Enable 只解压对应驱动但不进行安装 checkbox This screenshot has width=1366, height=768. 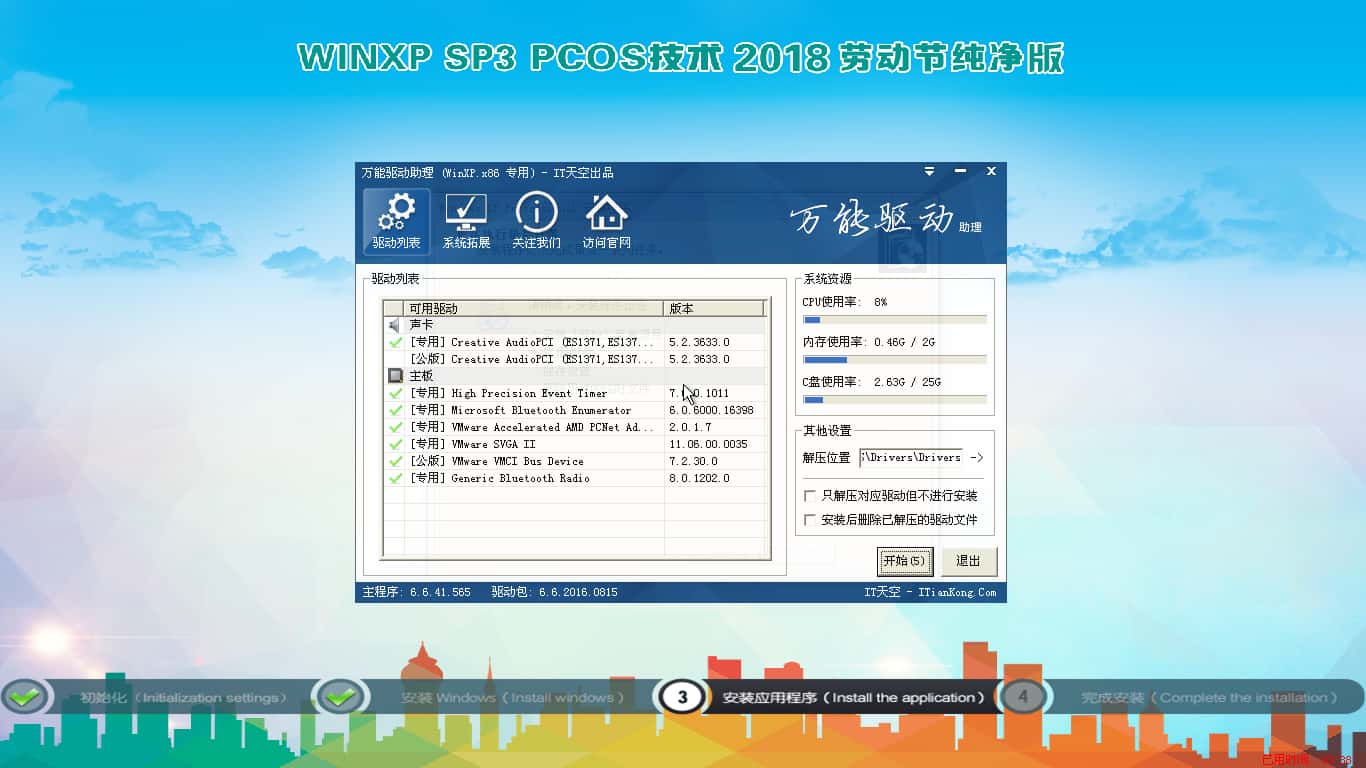click(810, 496)
